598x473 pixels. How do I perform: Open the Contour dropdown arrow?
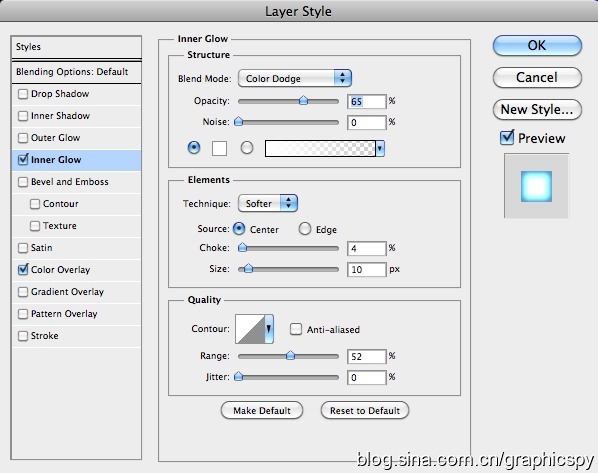pos(269,329)
